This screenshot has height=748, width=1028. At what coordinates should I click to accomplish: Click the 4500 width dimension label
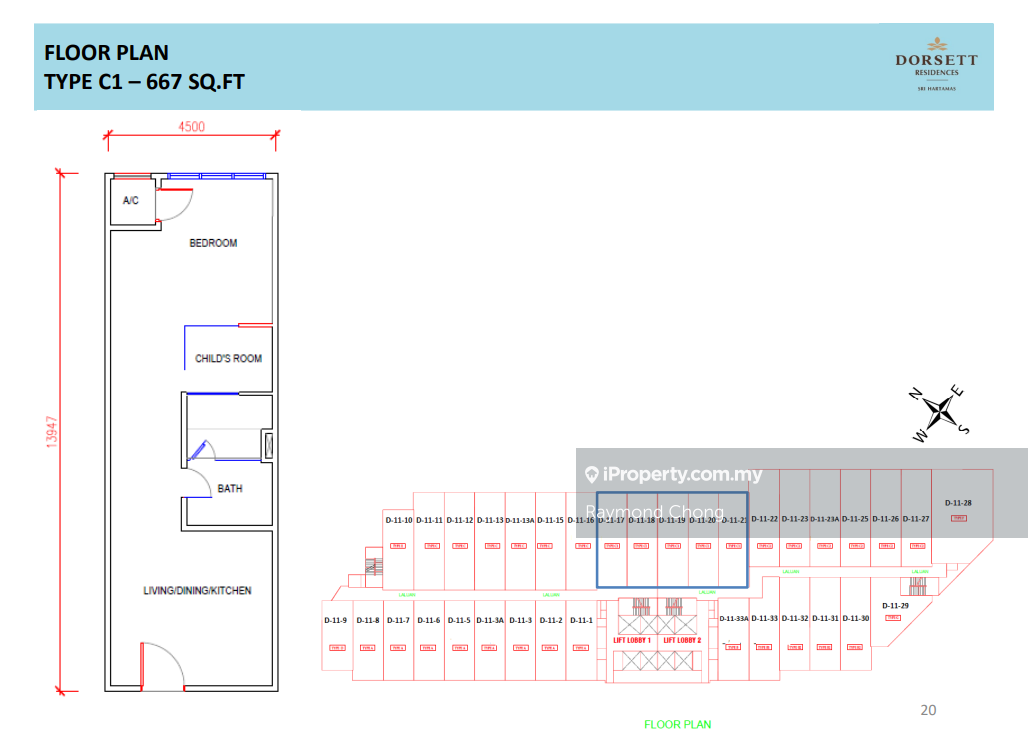pyautogui.click(x=191, y=126)
